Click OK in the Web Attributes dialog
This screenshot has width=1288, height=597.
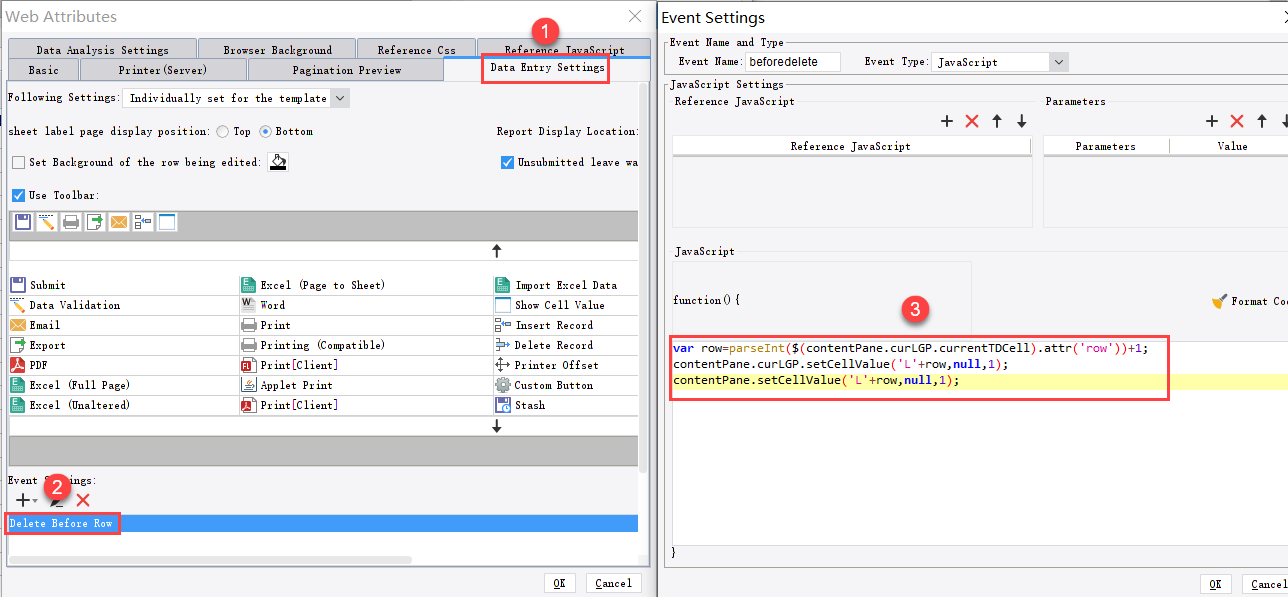[x=560, y=583]
